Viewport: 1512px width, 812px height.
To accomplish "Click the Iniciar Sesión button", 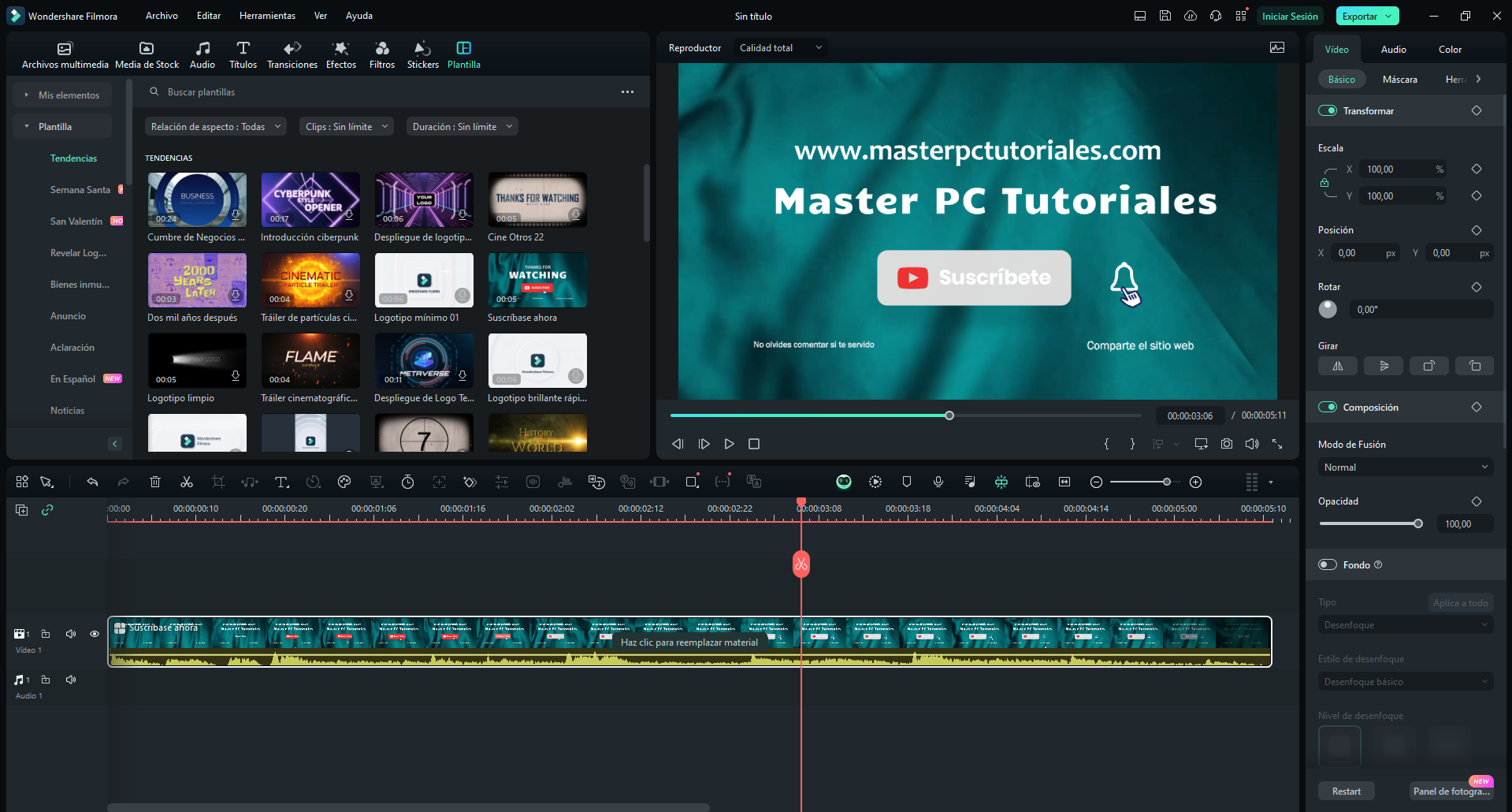I will point(1290,16).
